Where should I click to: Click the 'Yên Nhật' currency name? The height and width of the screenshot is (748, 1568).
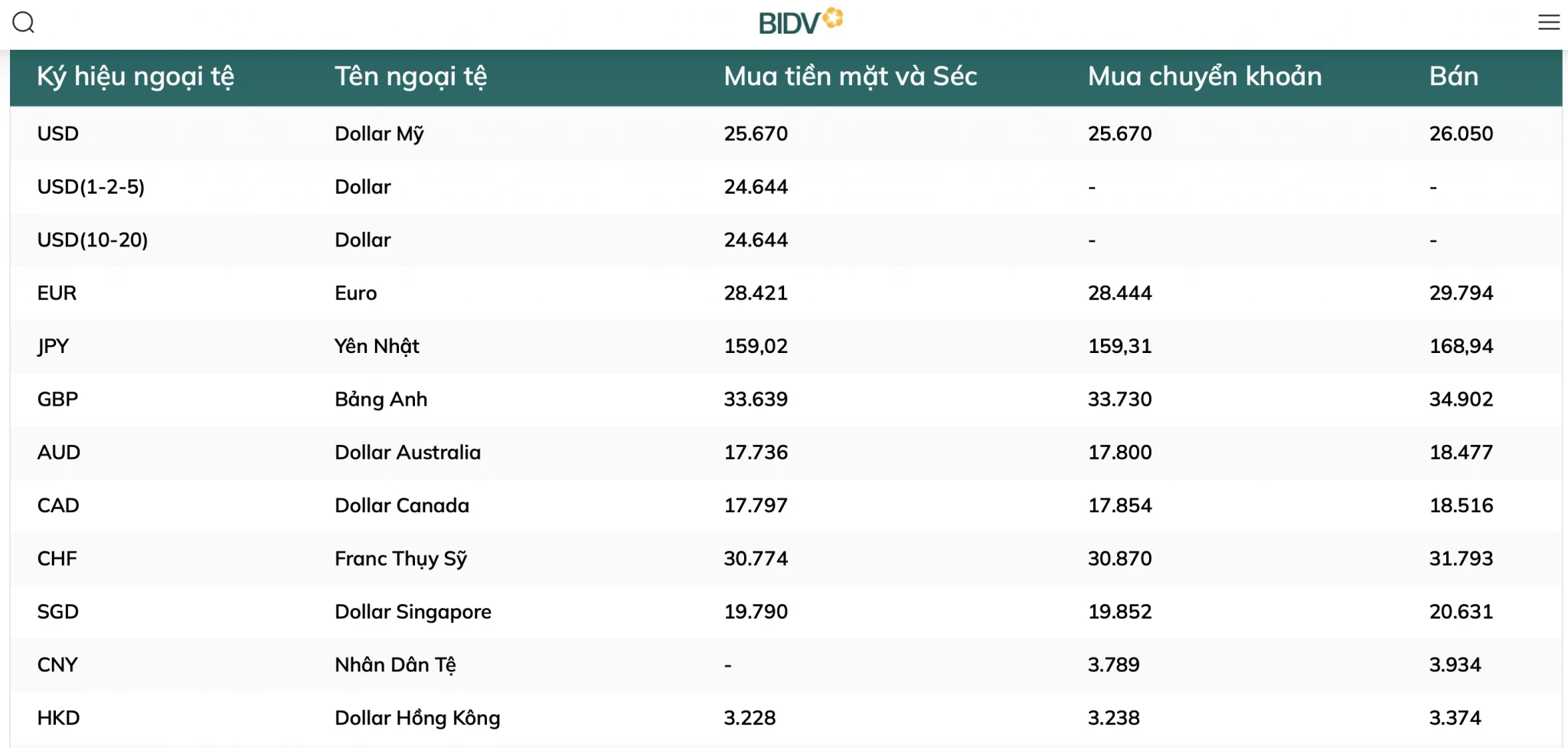[x=377, y=346]
